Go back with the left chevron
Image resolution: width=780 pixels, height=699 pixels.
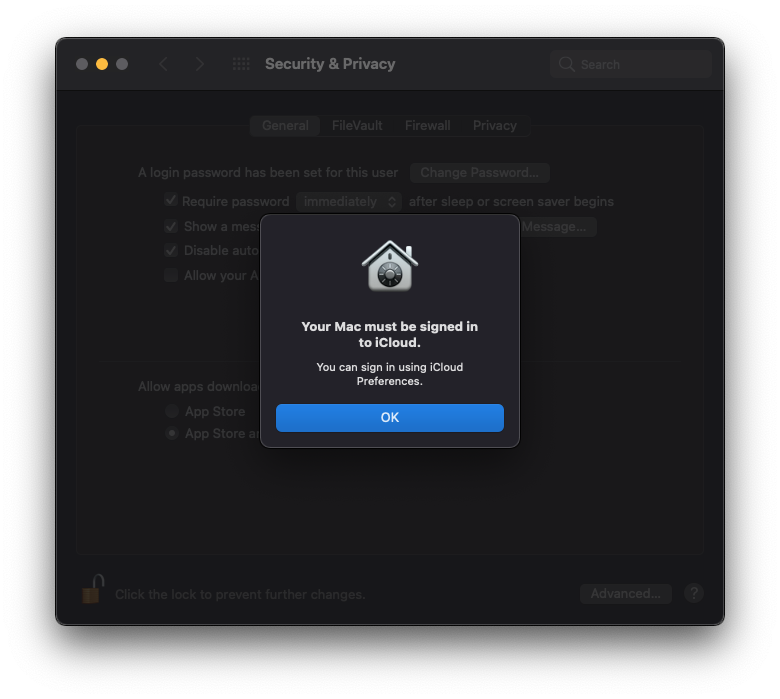click(x=164, y=64)
